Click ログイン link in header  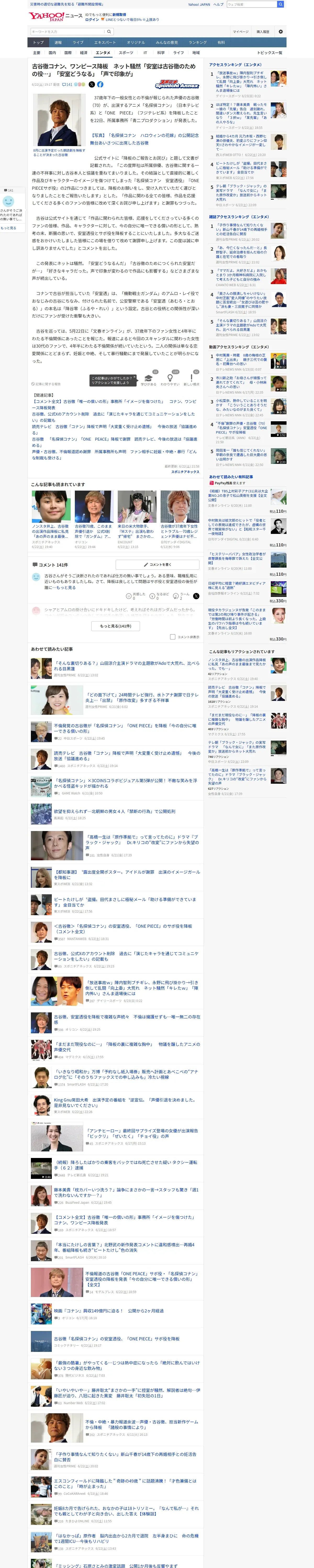(92, 20)
